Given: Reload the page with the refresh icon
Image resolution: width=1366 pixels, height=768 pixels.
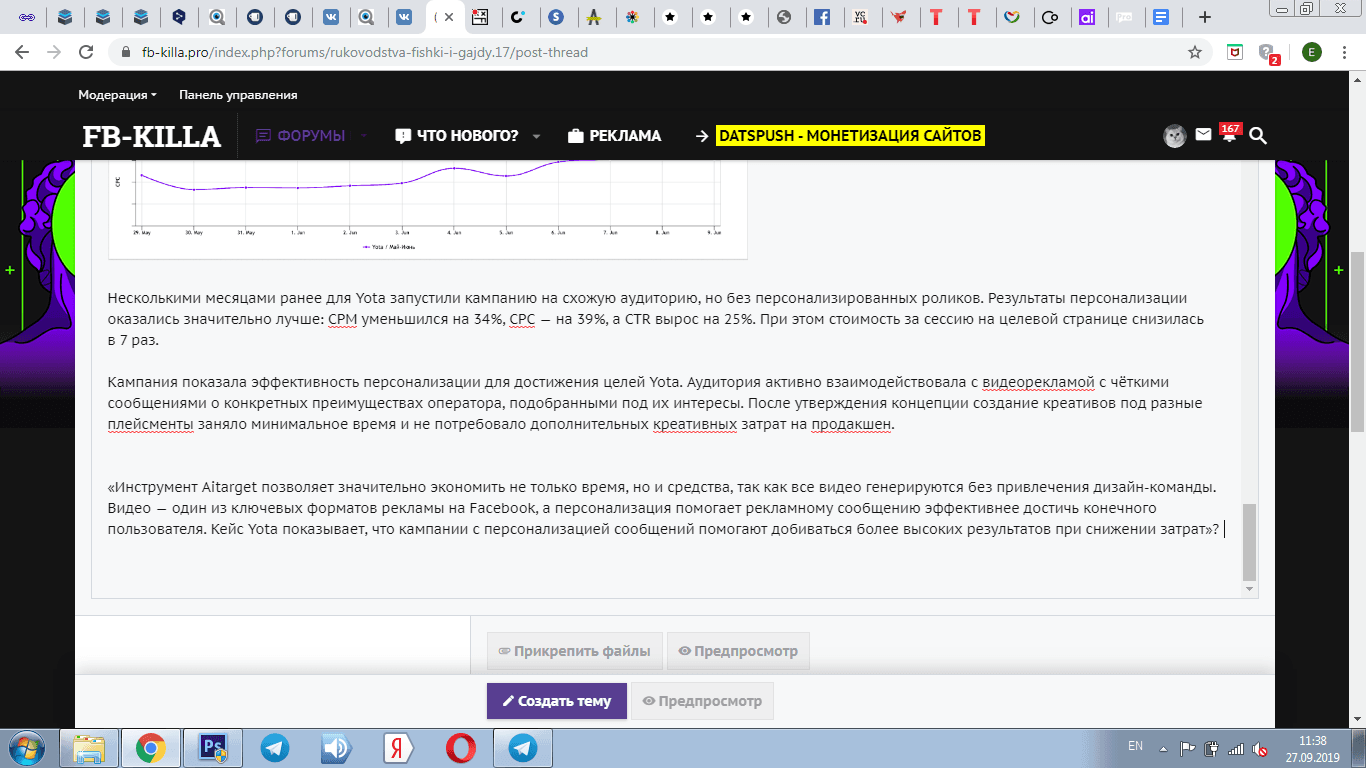Looking at the screenshot, I should click(x=86, y=52).
